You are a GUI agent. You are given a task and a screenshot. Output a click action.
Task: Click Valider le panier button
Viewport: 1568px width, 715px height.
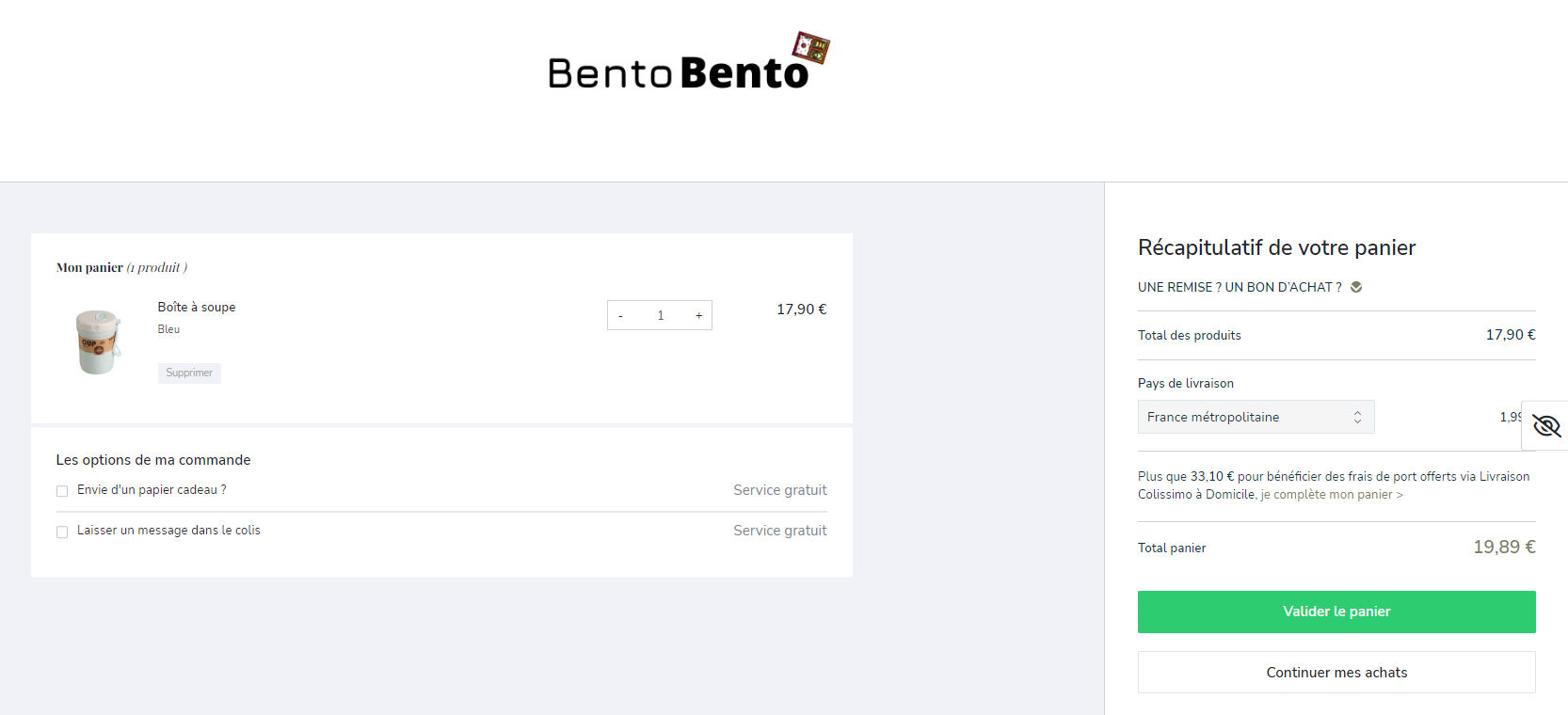[x=1336, y=612]
